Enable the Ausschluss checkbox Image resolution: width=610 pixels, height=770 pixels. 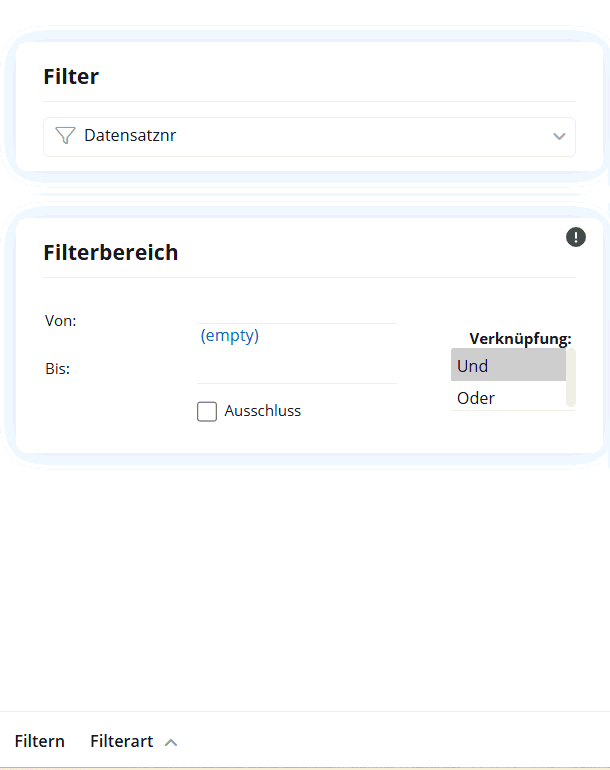207,412
